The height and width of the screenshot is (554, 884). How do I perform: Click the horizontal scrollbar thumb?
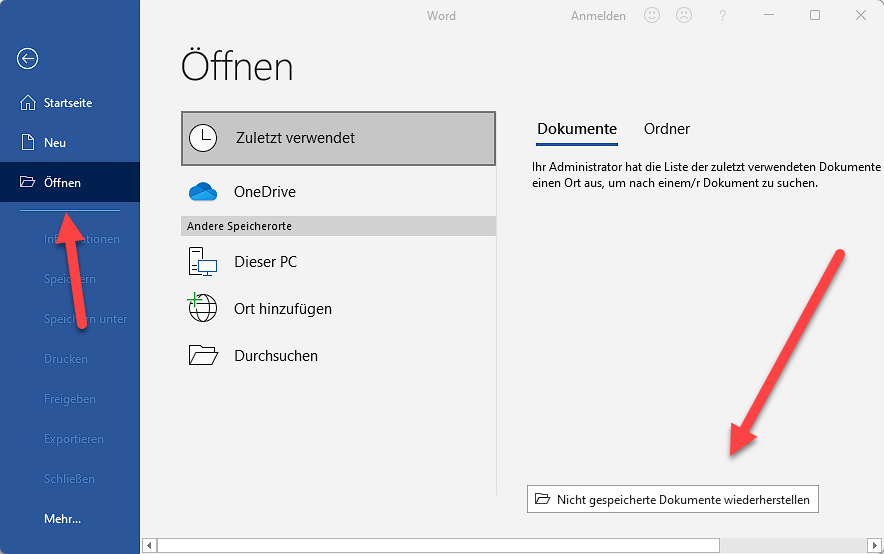coord(439,546)
